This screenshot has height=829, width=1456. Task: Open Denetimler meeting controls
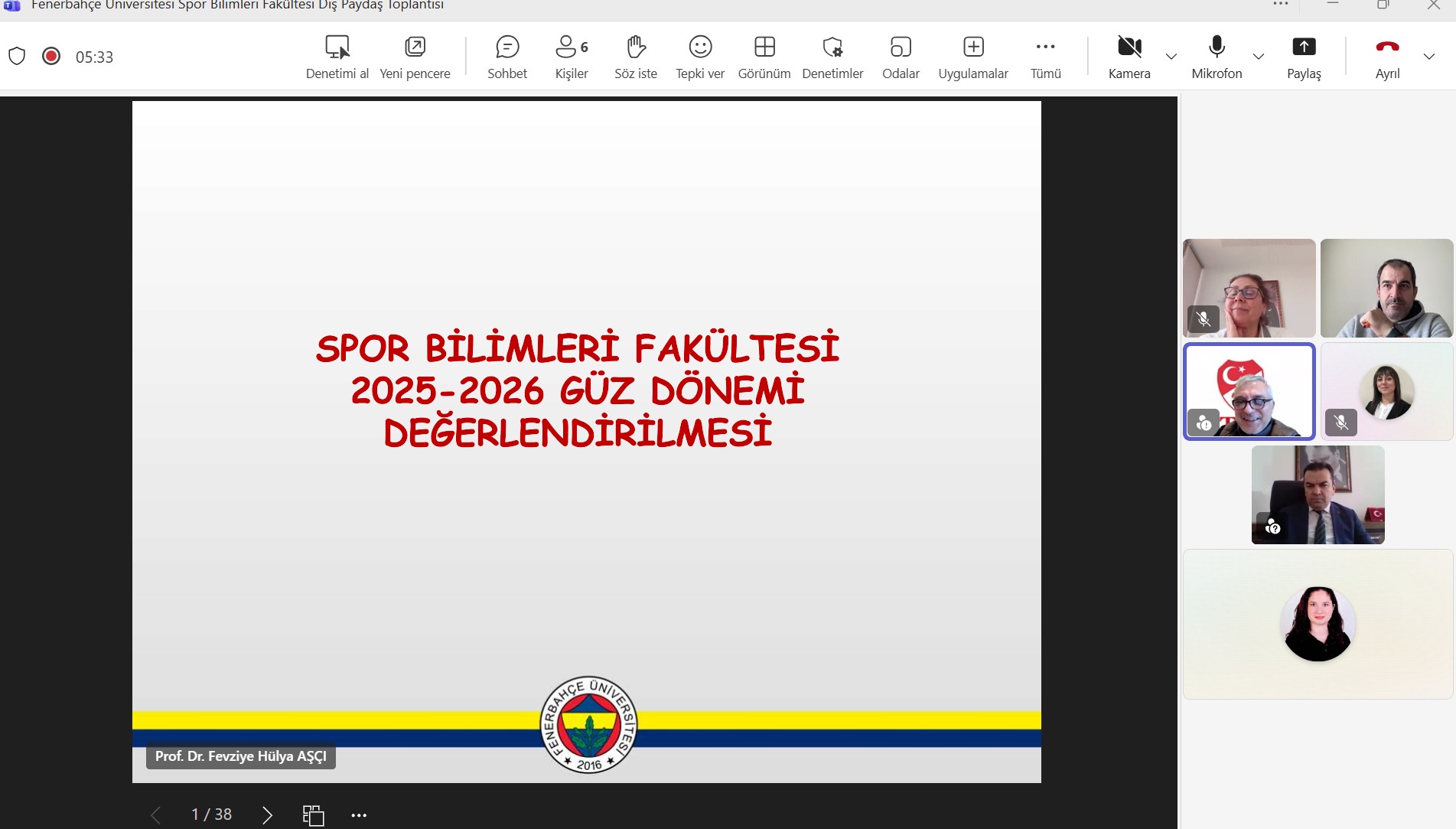point(832,57)
